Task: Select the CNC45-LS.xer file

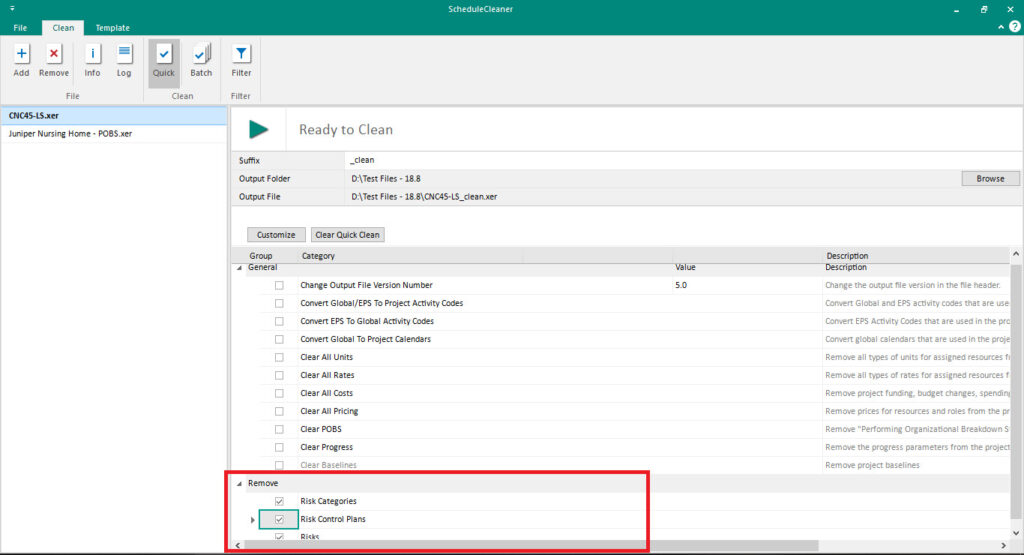Action: coord(114,116)
